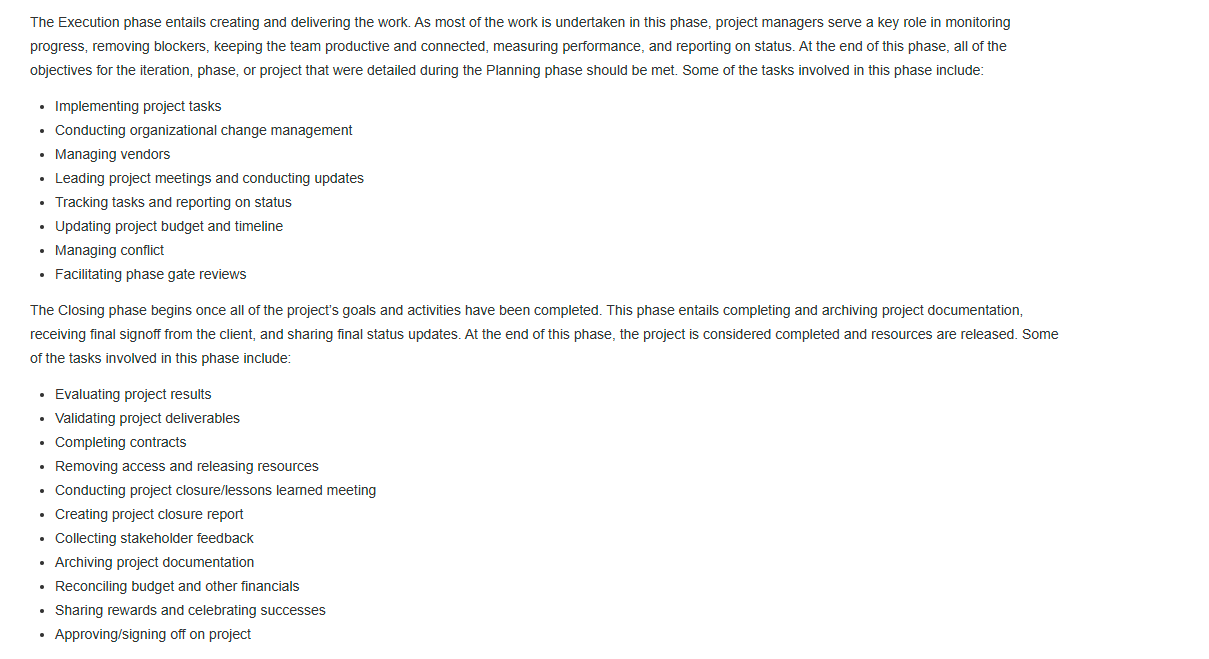Click "Leading project meetings and conducting updates"

(x=209, y=178)
